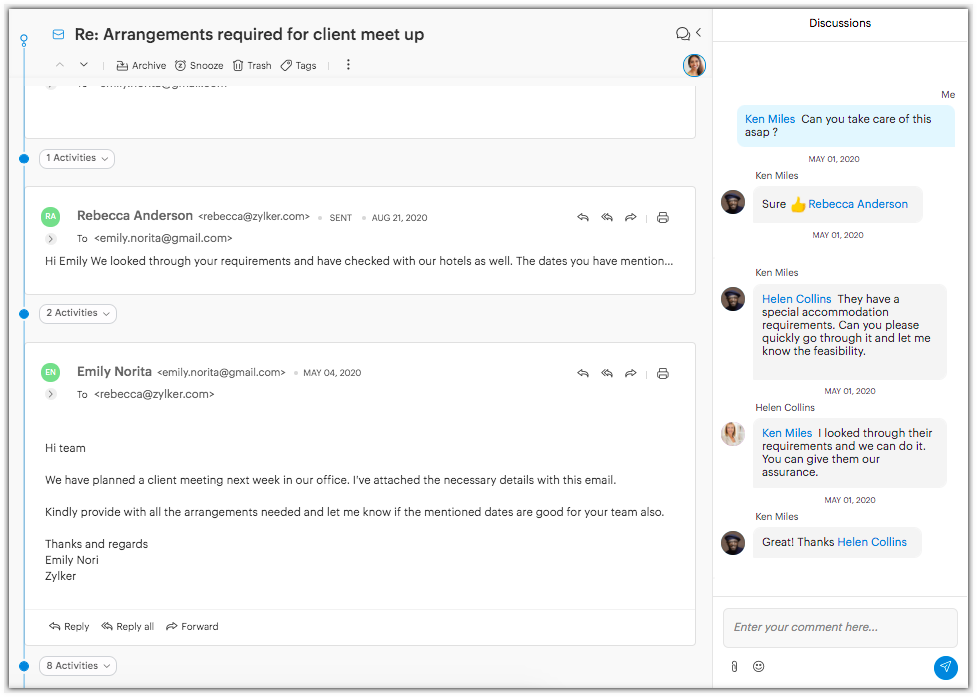This screenshot has width=977, height=697.
Task: Attach a file to the comment
Action: [x=734, y=666]
